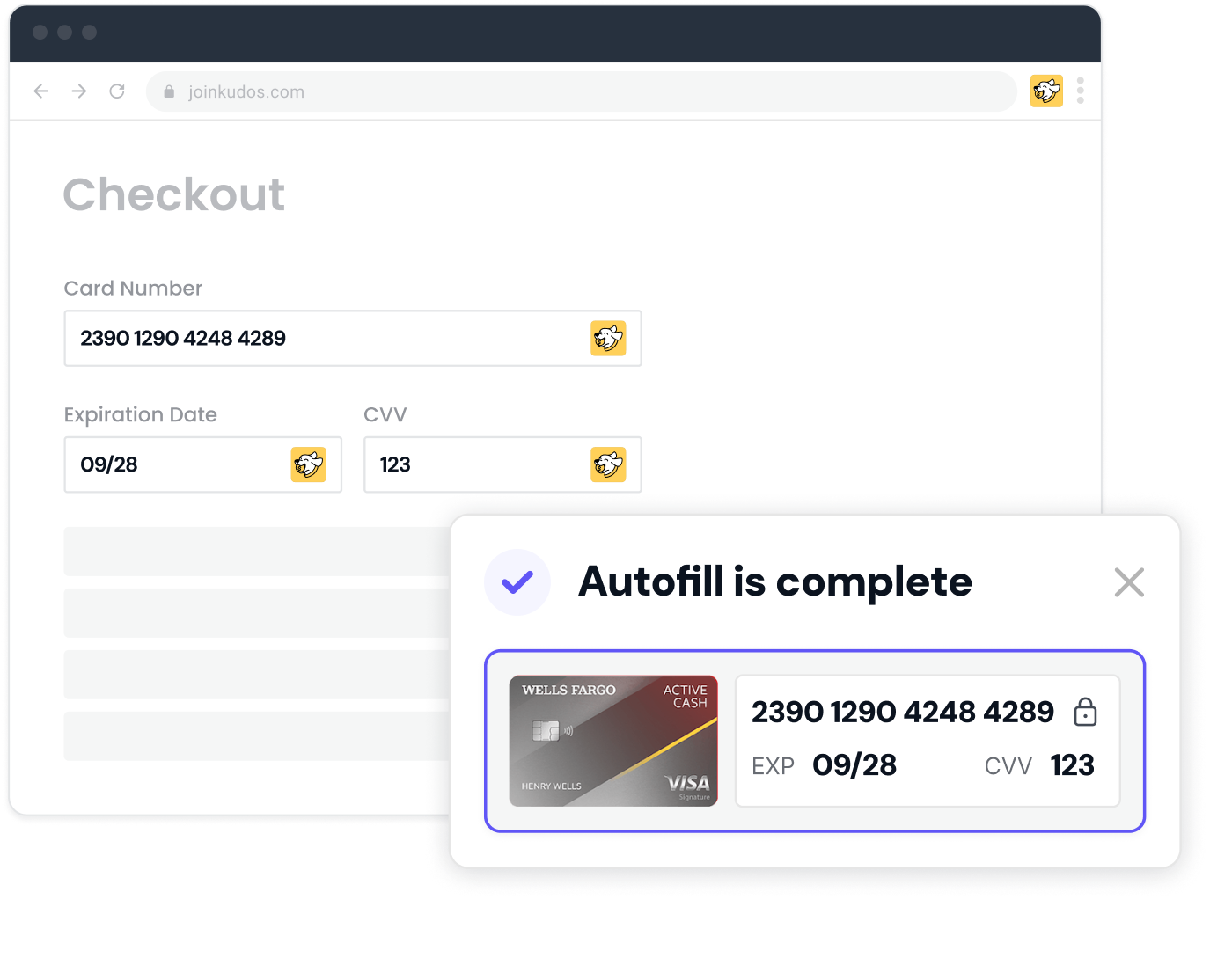Focus the CVV input field

click(x=502, y=464)
